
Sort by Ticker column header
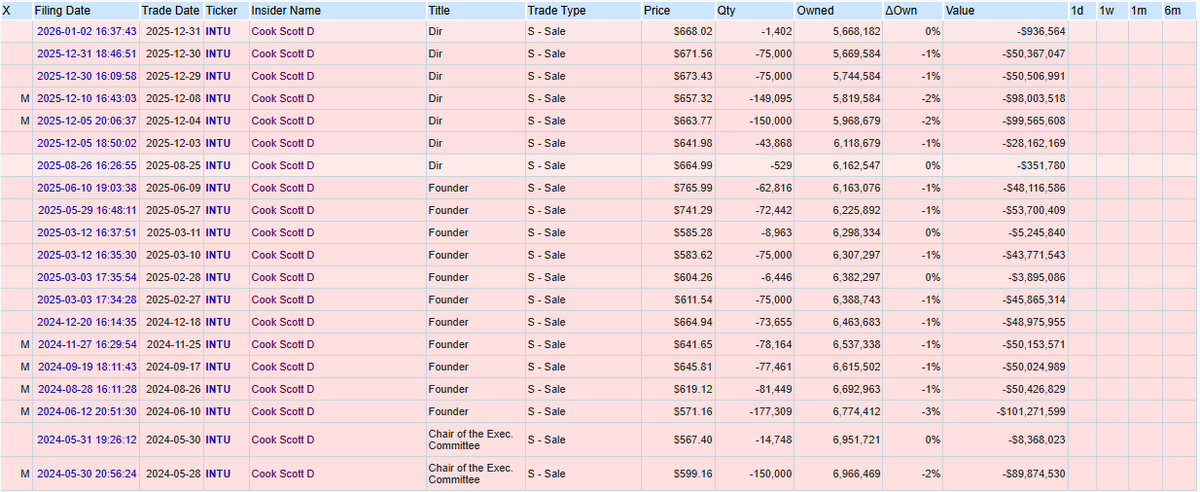(x=221, y=10)
